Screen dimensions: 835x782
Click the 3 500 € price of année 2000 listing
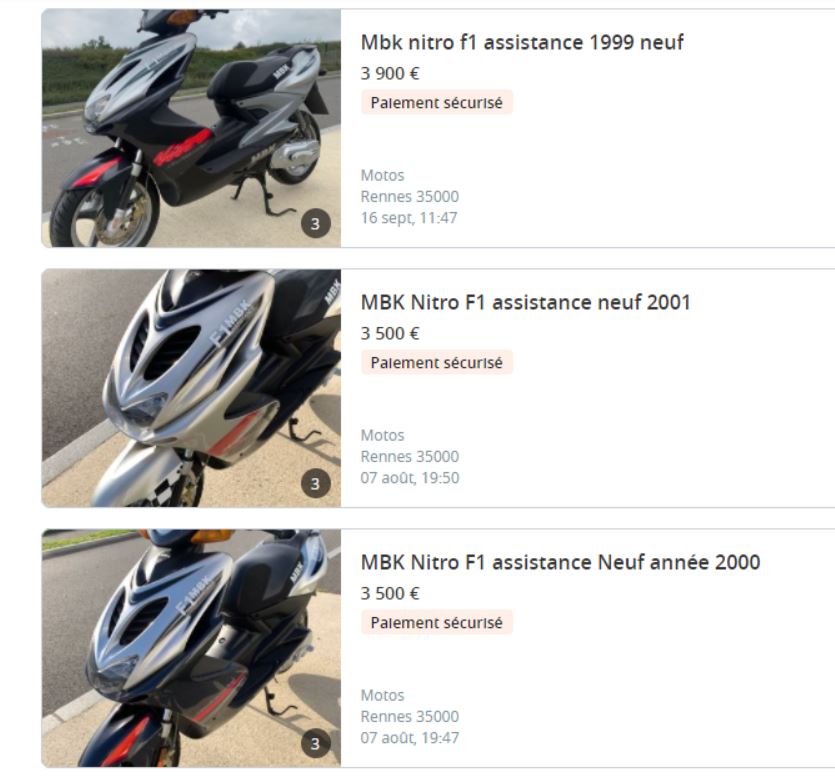pos(390,593)
